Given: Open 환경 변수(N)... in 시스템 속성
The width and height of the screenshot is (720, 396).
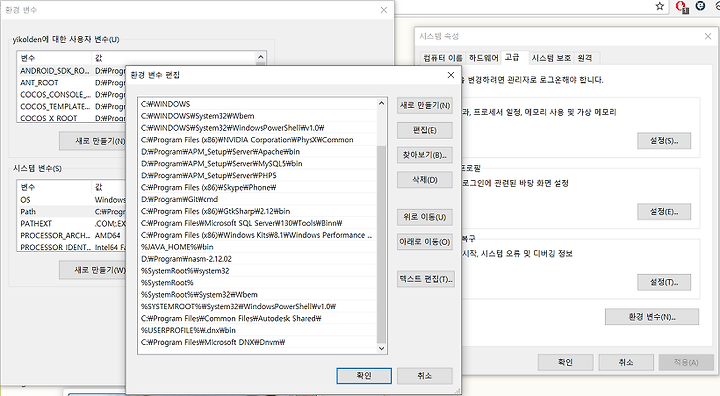Looking at the screenshot, I should click(x=652, y=317).
